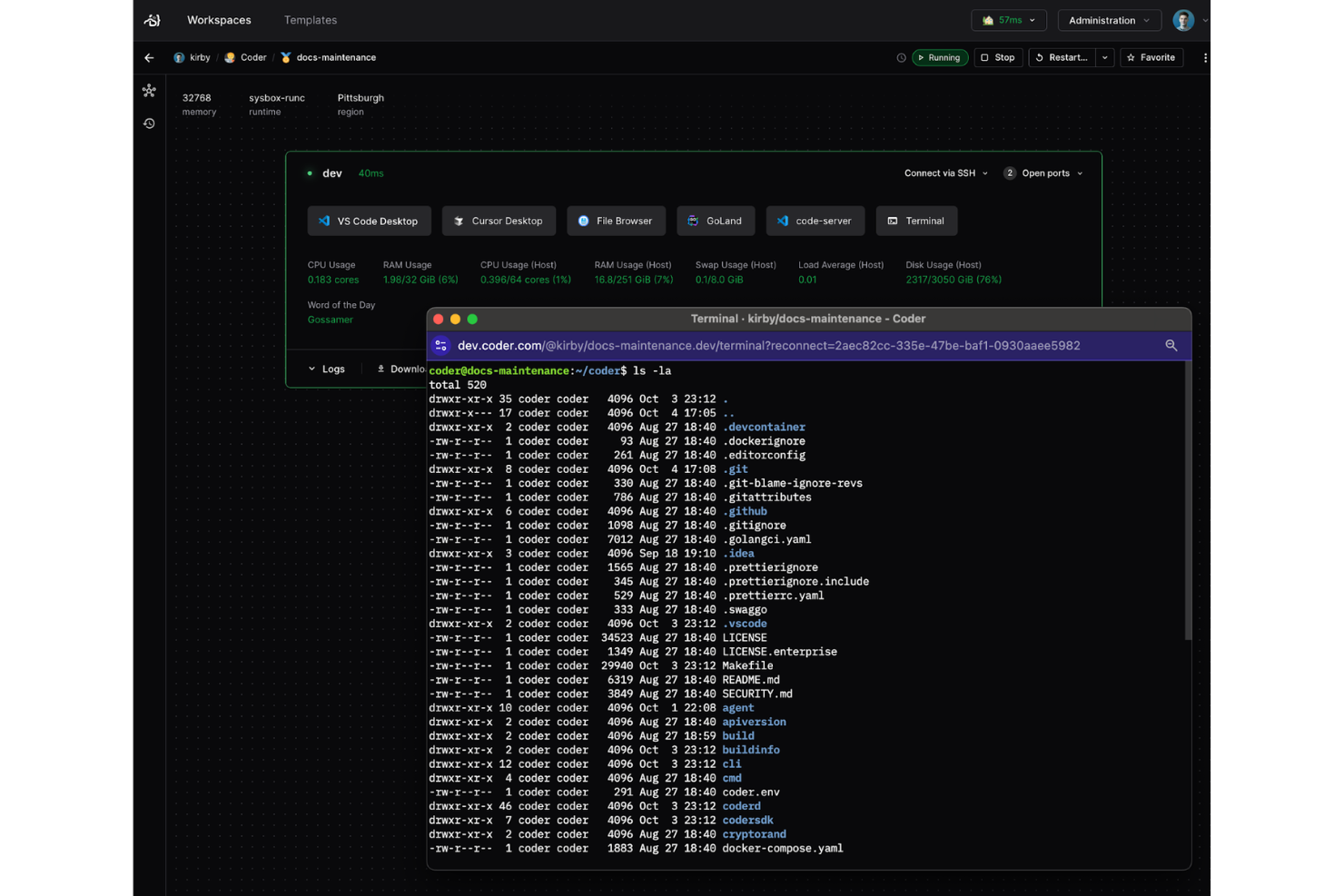Expand the Connect via SSH dropdown
This screenshot has height=896, width=1344.
(944, 172)
